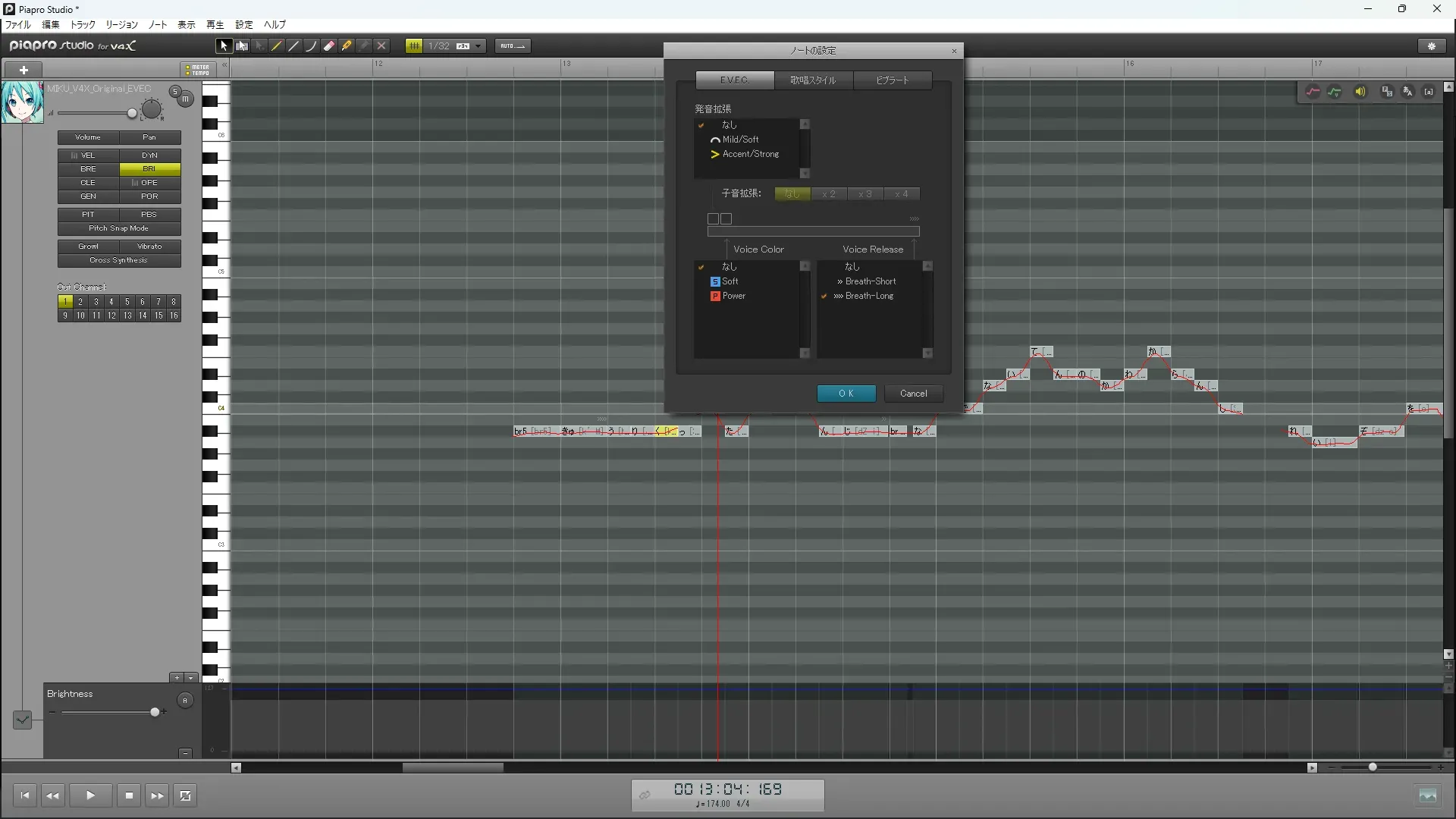This screenshot has height=819, width=1456.
Task: Toggle the phoneme [a] display icon
Action: (x=1429, y=92)
